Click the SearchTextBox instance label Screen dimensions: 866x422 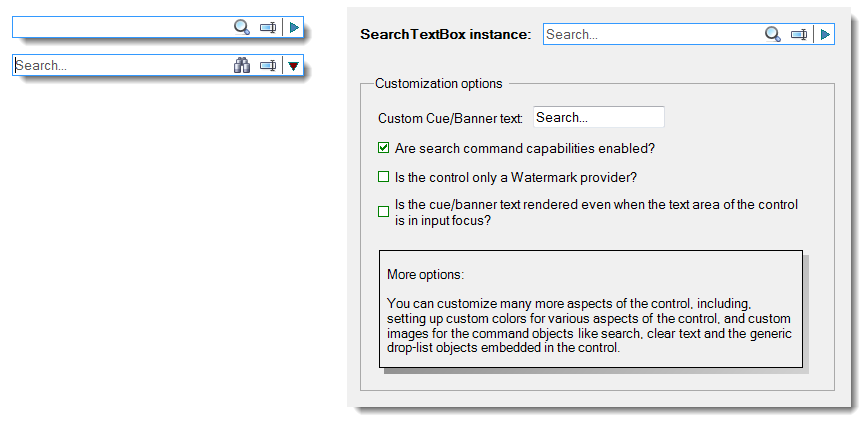point(446,34)
